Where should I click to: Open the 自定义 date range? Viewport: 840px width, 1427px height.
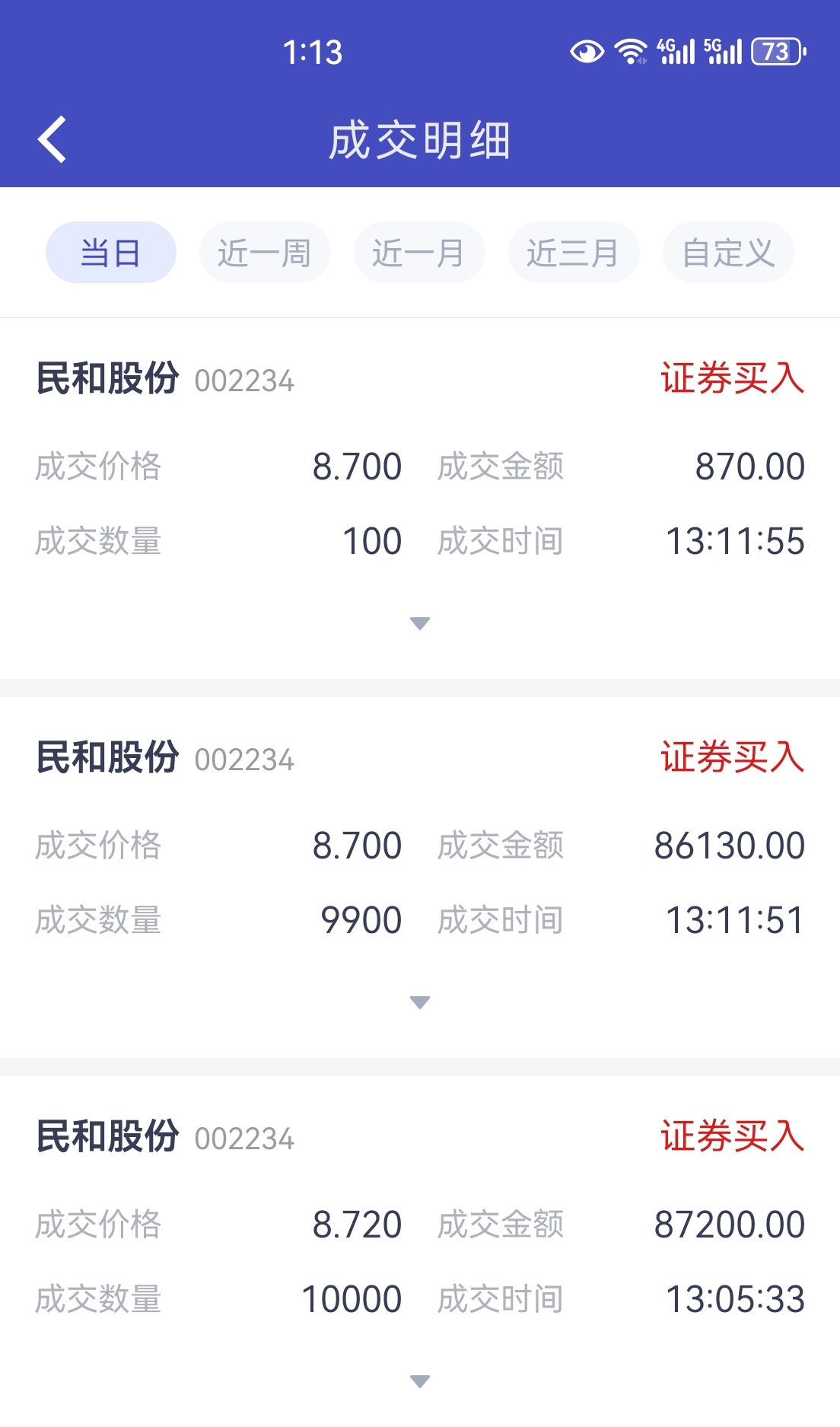pyautogui.click(x=728, y=253)
